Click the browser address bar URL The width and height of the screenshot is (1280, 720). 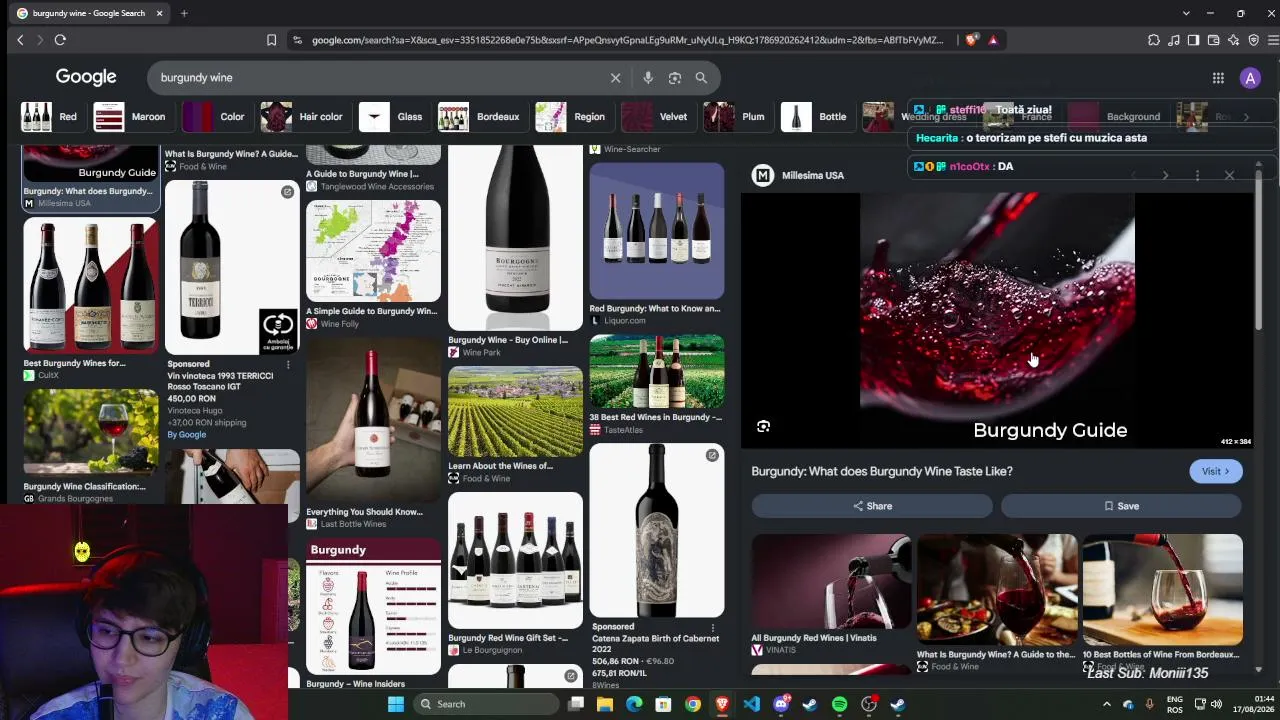click(x=628, y=40)
